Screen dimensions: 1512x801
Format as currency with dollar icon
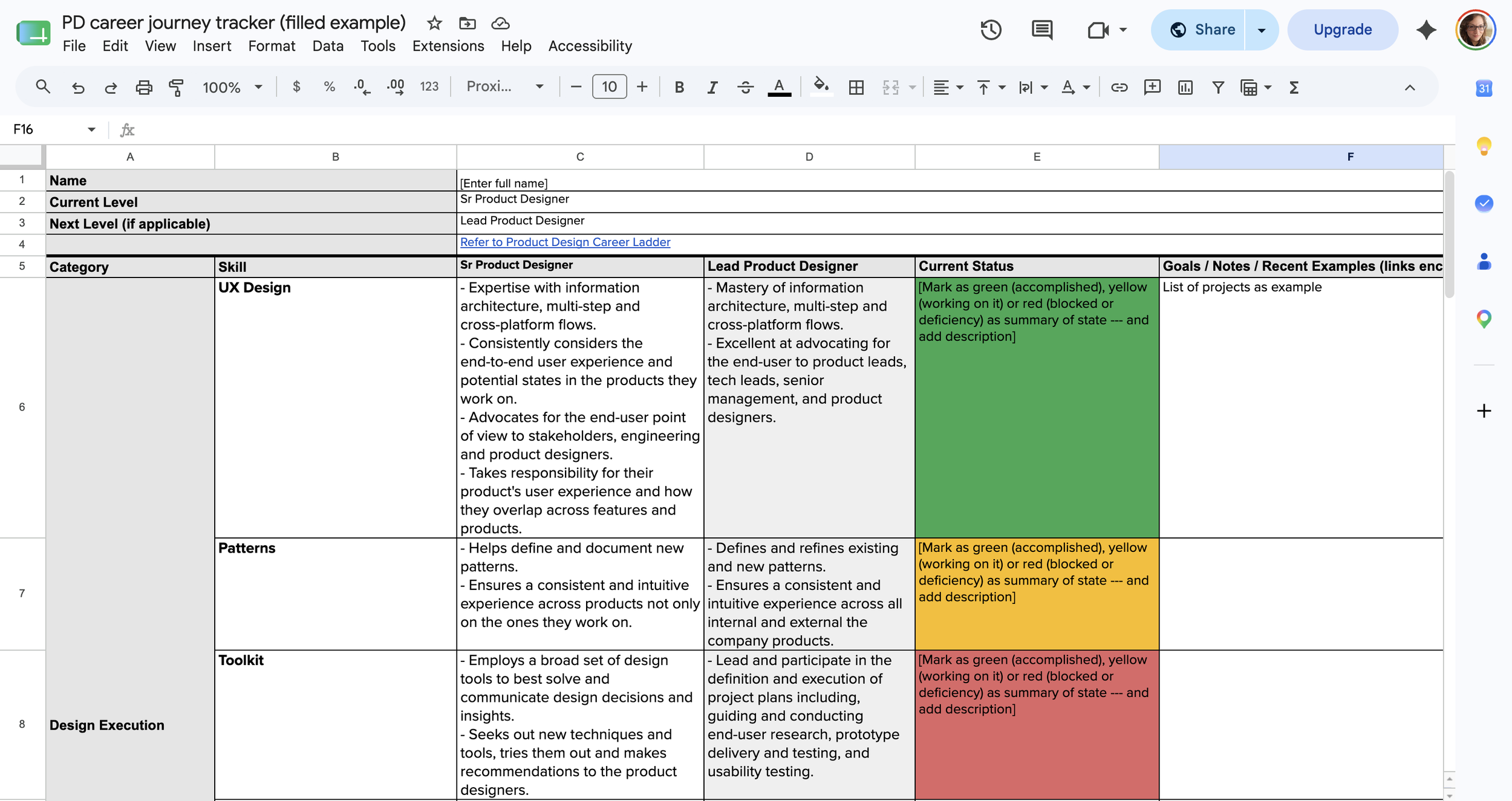(x=296, y=87)
